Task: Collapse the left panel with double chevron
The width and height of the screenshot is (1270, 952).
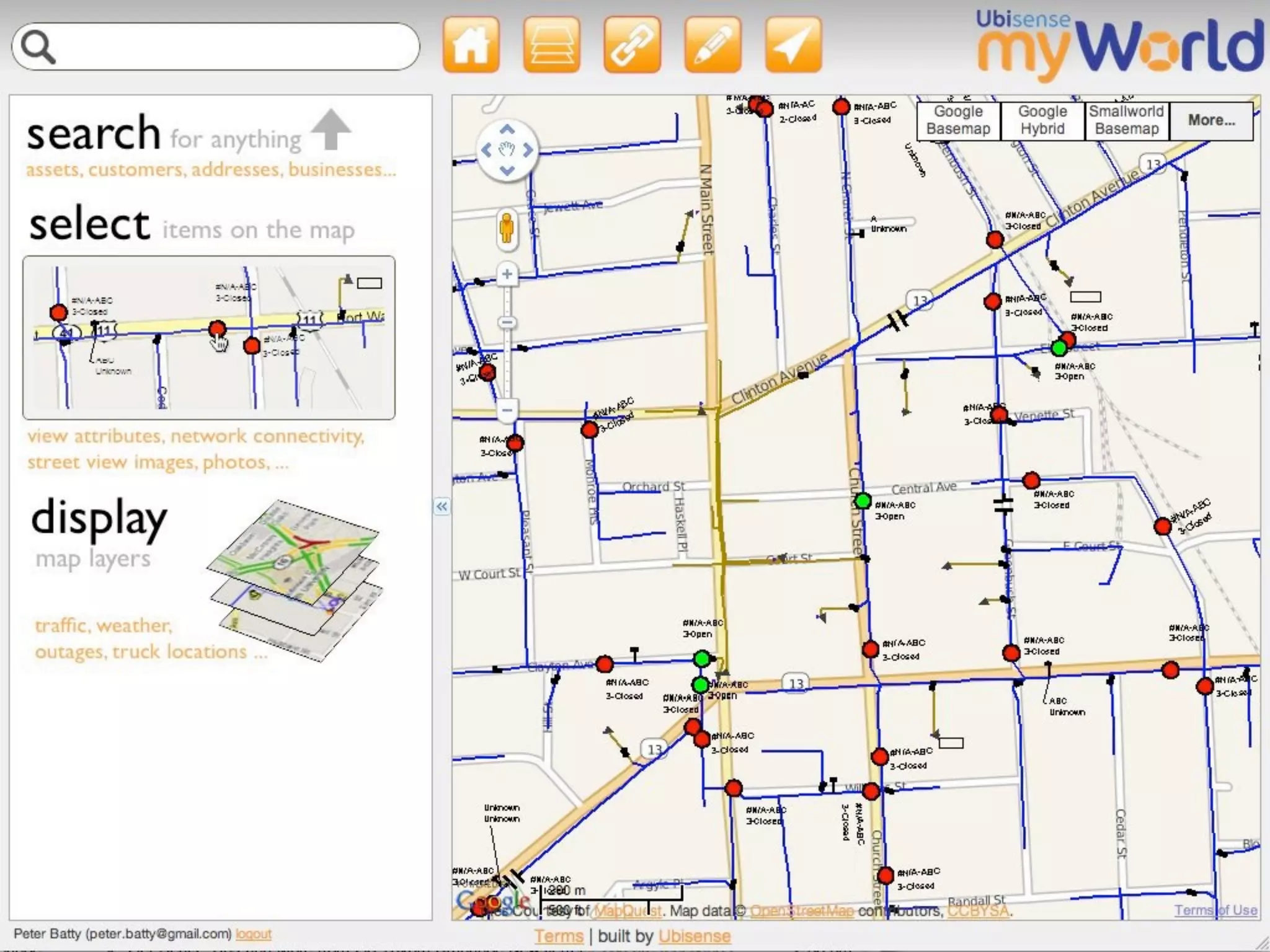Action: click(x=442, y=506)
